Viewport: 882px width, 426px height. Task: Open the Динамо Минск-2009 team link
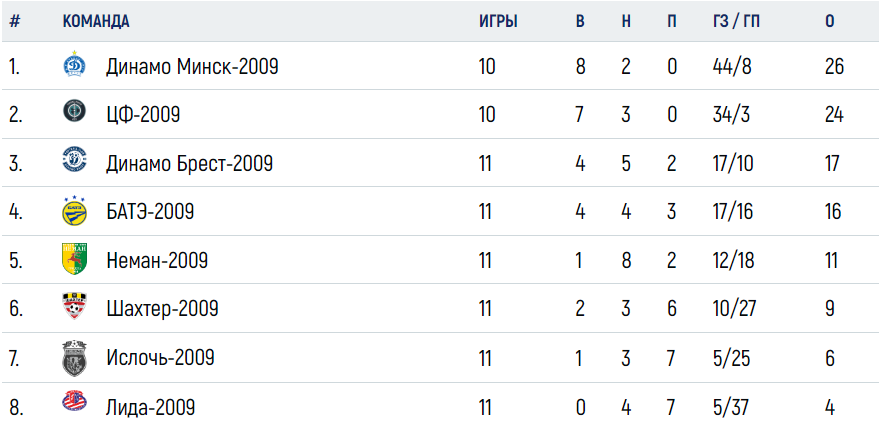tap(192, 68)
